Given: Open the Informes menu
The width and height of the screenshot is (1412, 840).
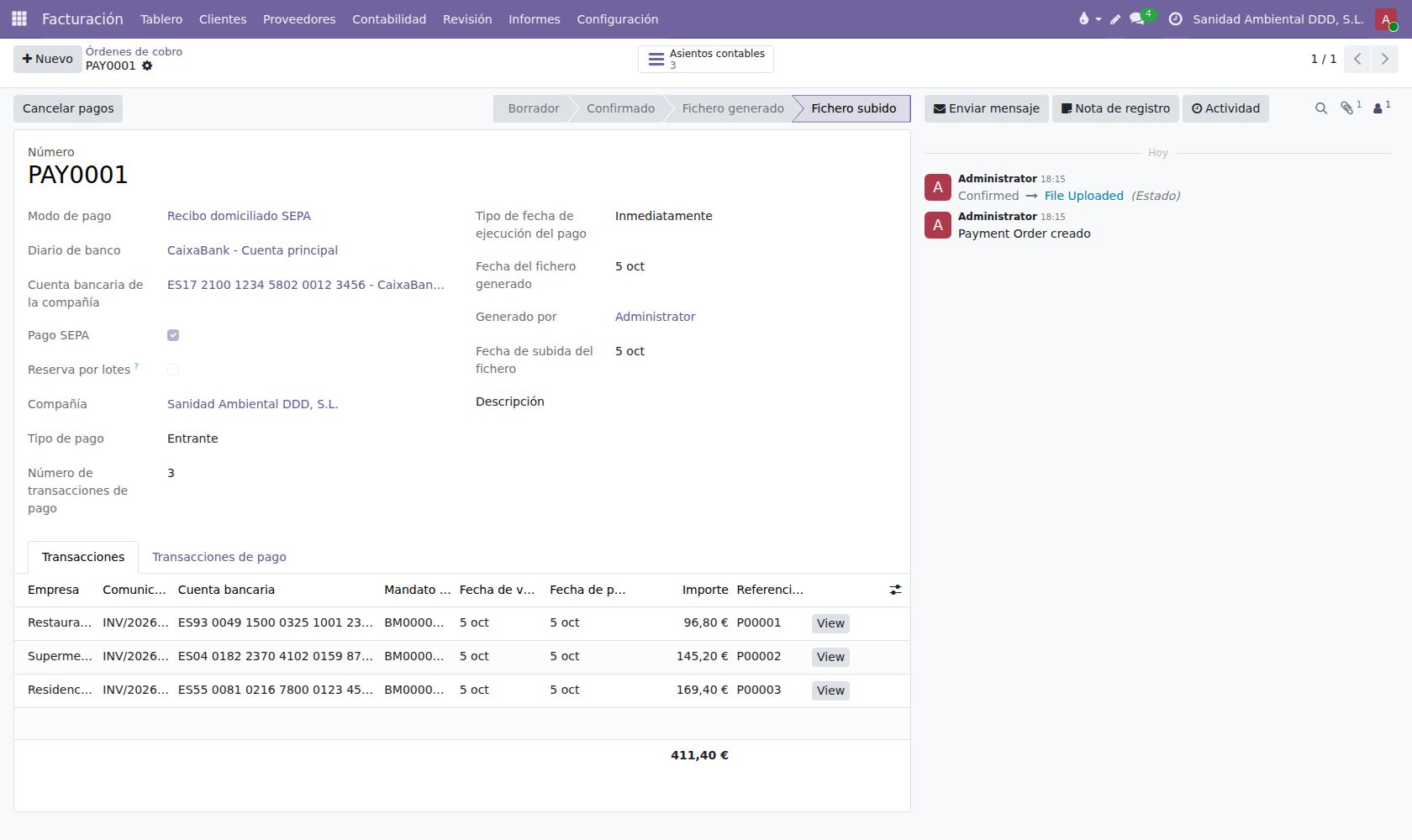Looking at the screenshot, I should click(x=535, y=18).
